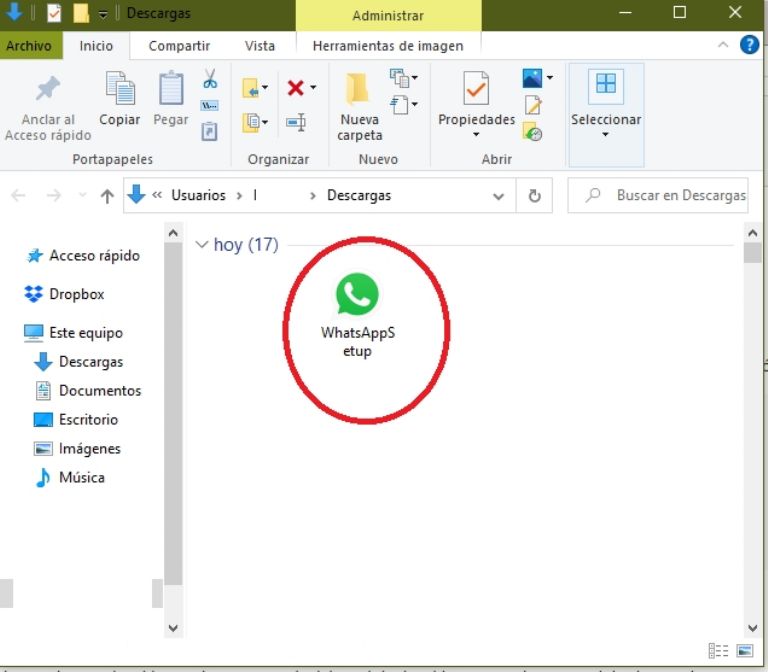Click the Open image icon in Abrir group
768x672 pixels.
[532, 78]
